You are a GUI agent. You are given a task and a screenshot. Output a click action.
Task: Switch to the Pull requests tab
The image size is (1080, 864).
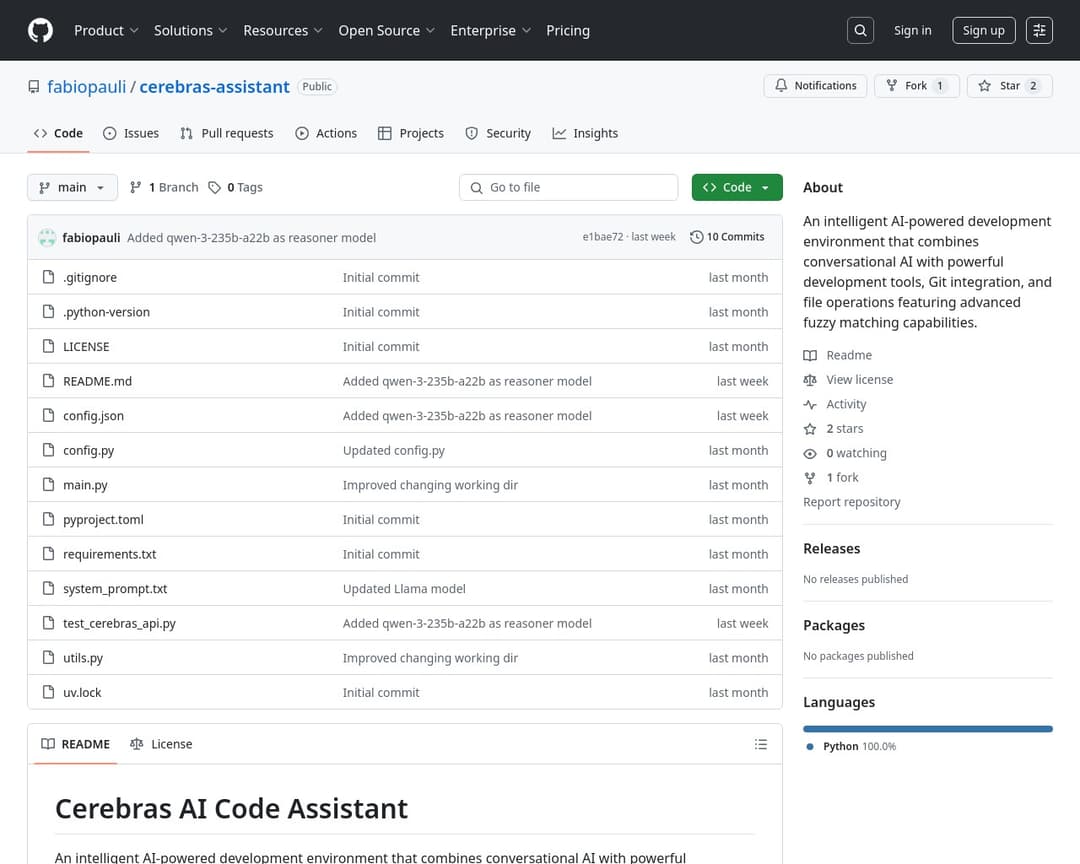pos(227,133)
